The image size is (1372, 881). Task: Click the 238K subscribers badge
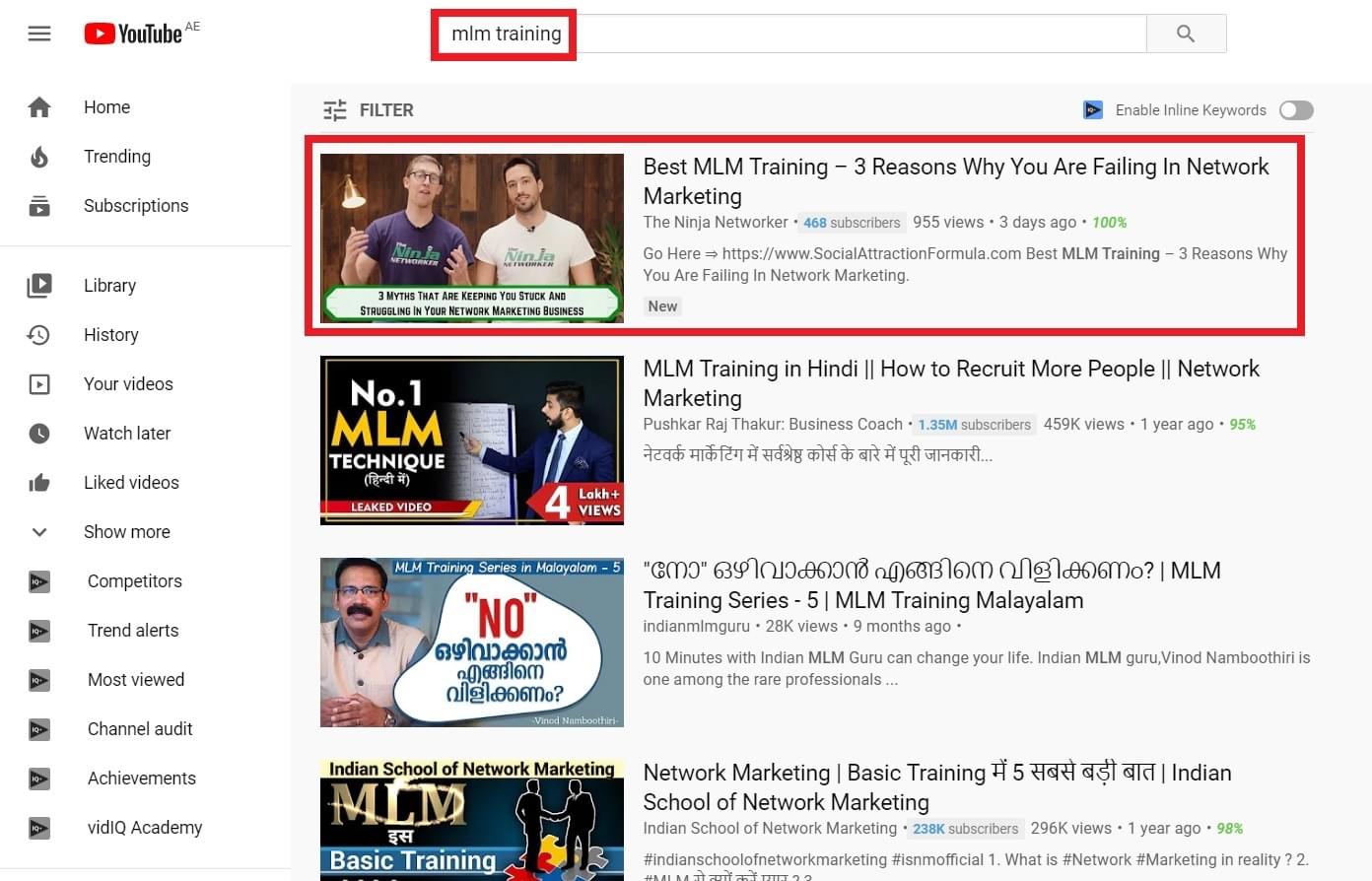pos(966,829)
